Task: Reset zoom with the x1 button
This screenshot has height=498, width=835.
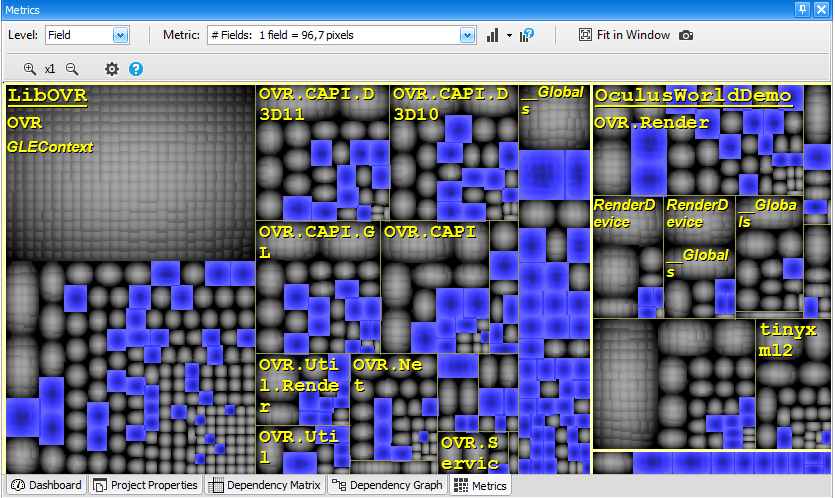Action: point(50,69)
